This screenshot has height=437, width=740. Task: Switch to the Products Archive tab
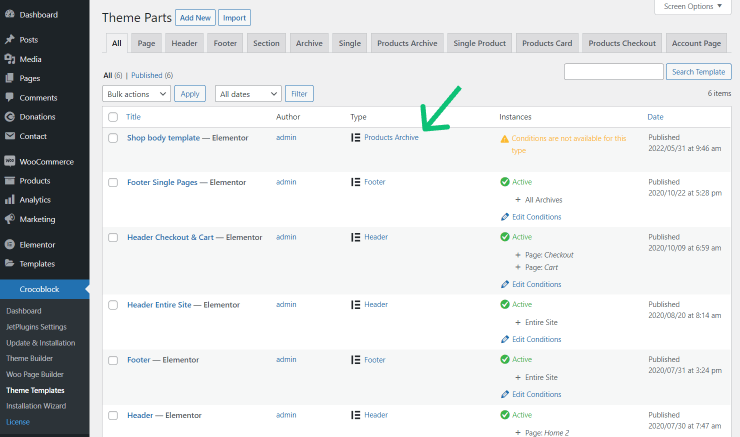(x=407, y=43)
